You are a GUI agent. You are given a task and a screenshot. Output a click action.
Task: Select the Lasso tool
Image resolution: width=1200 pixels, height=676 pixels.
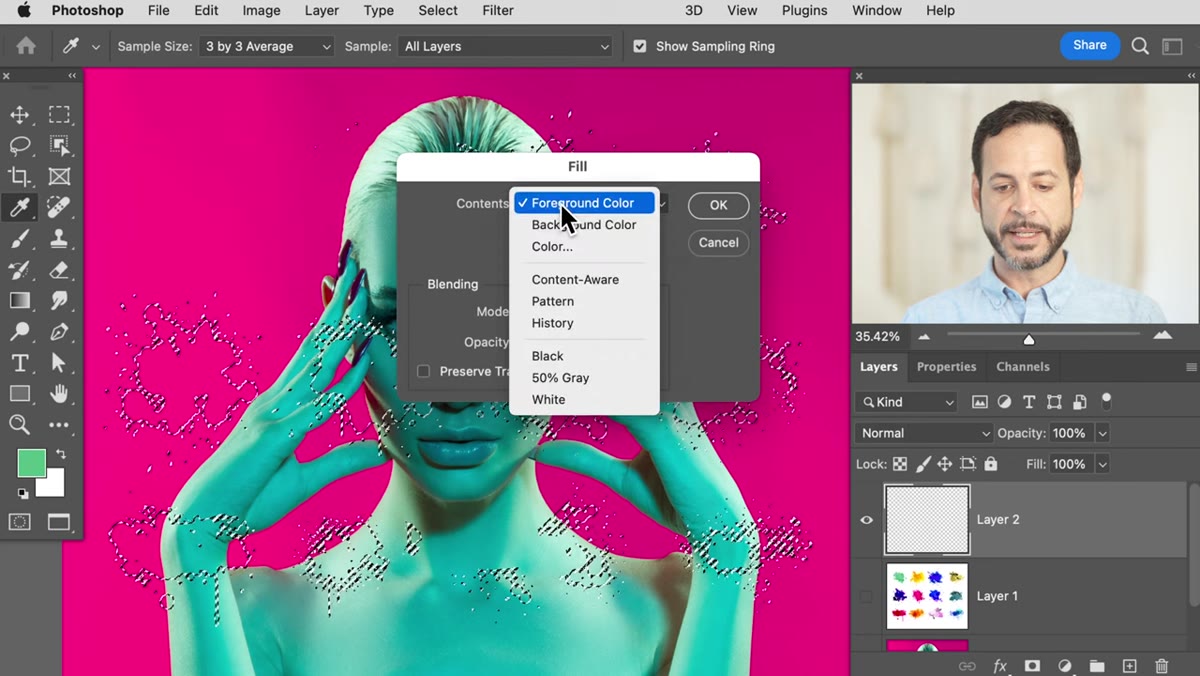pyautogui.click(x=19, y=146)
